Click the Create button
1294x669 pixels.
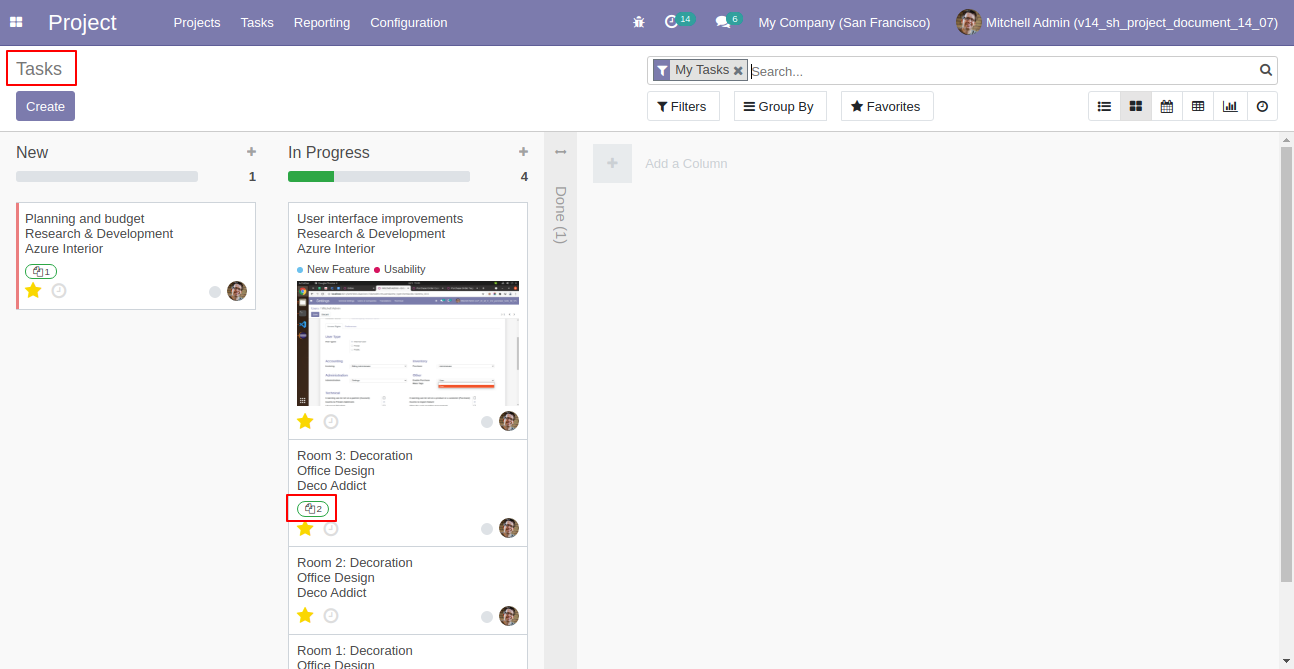[45, 106]
